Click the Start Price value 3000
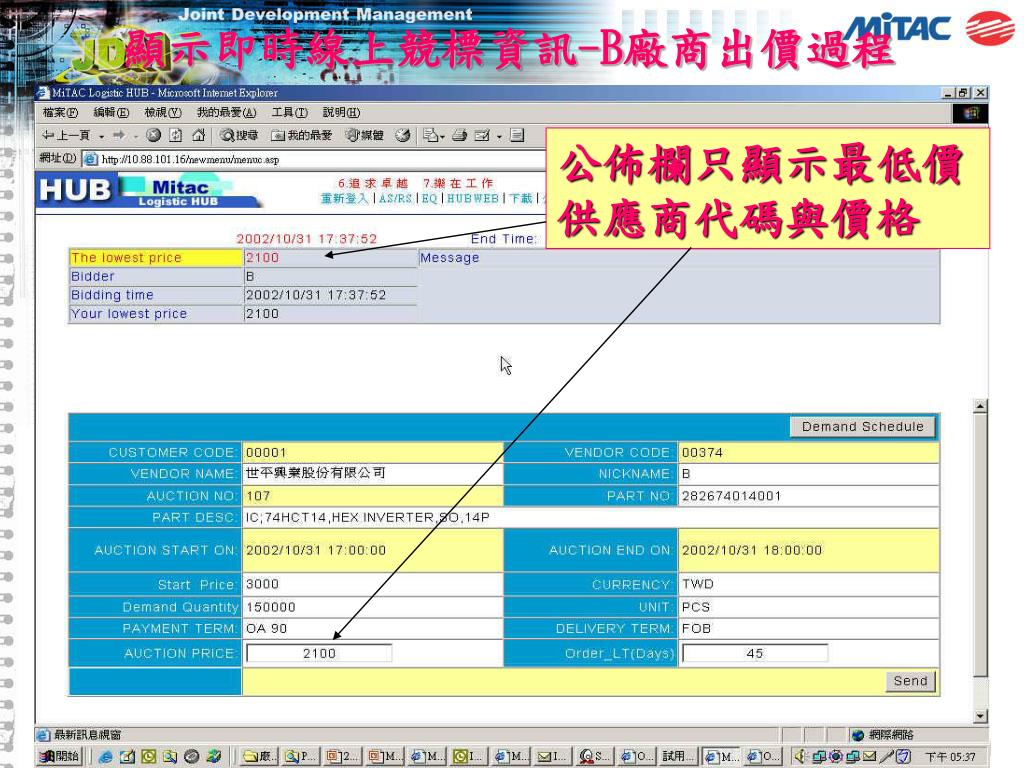Image resolution: width=1024 pixels, height=768 pixels. coord(263,584)
